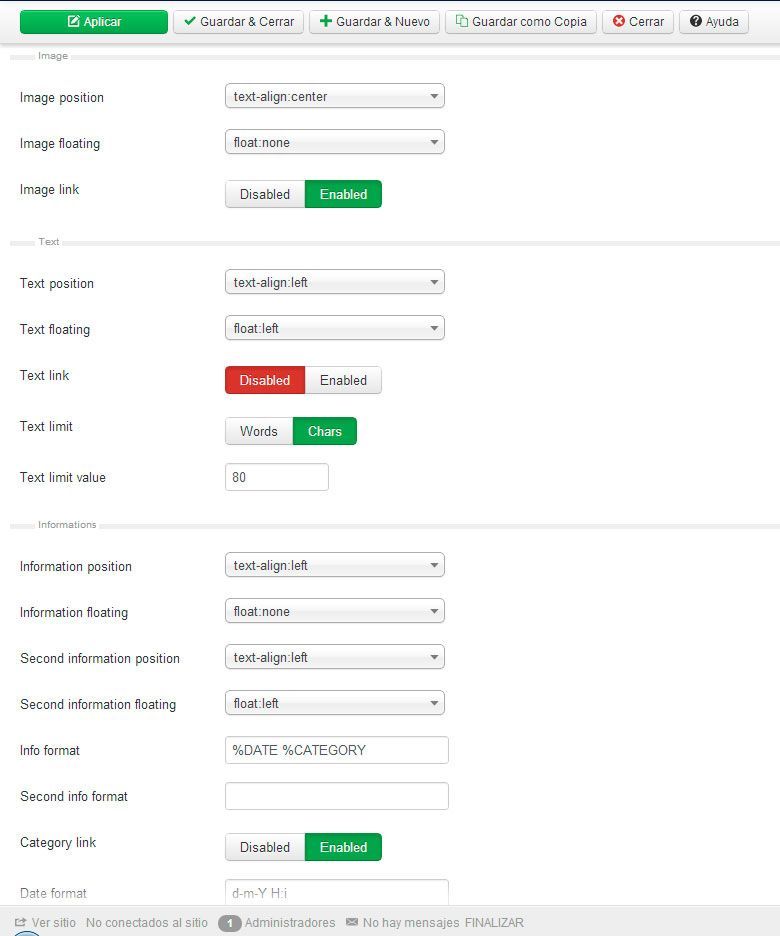Open Text position dropdown
Viewport: 780px width, 936px height.
335,282
